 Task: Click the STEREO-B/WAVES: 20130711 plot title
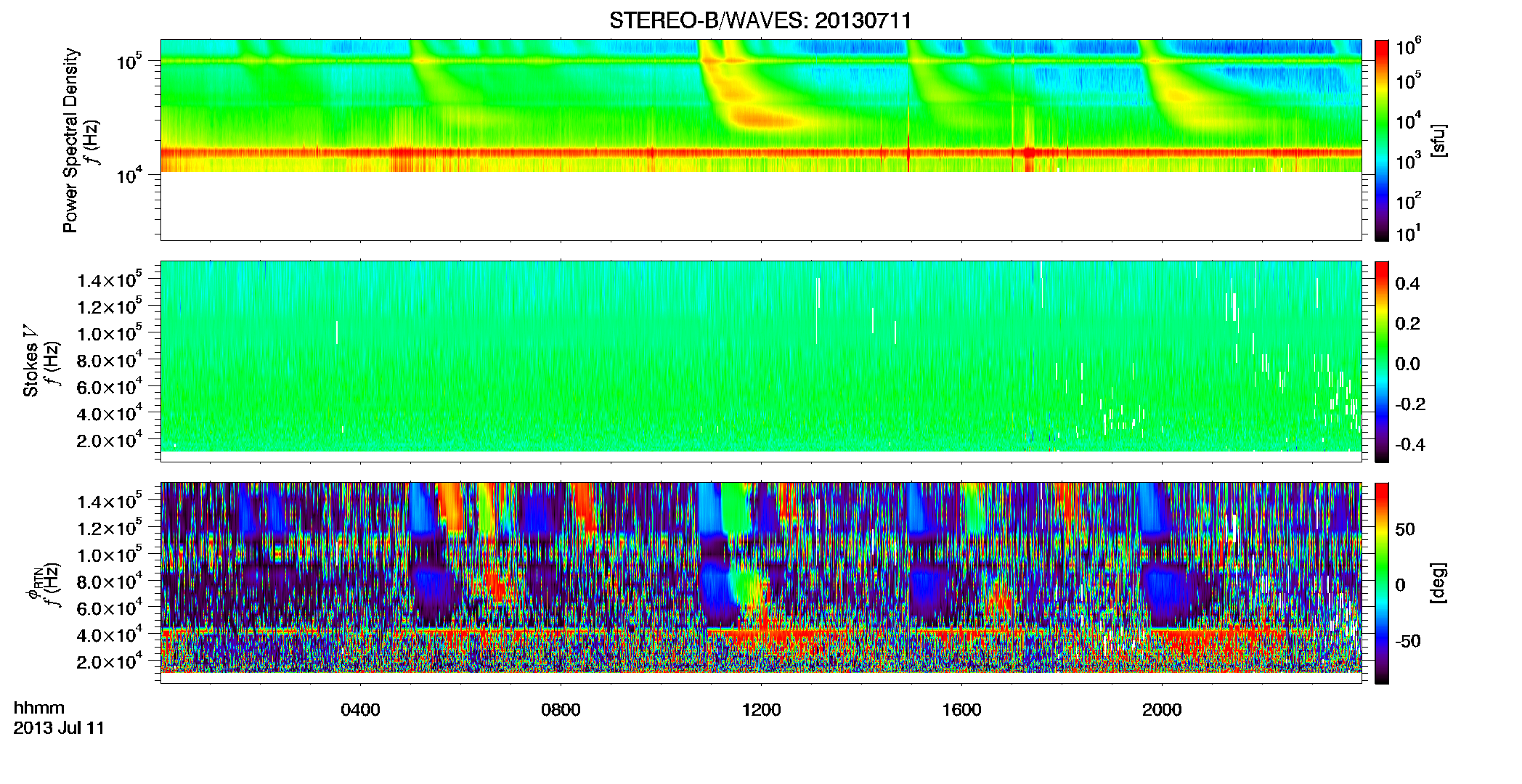point(760,20)
